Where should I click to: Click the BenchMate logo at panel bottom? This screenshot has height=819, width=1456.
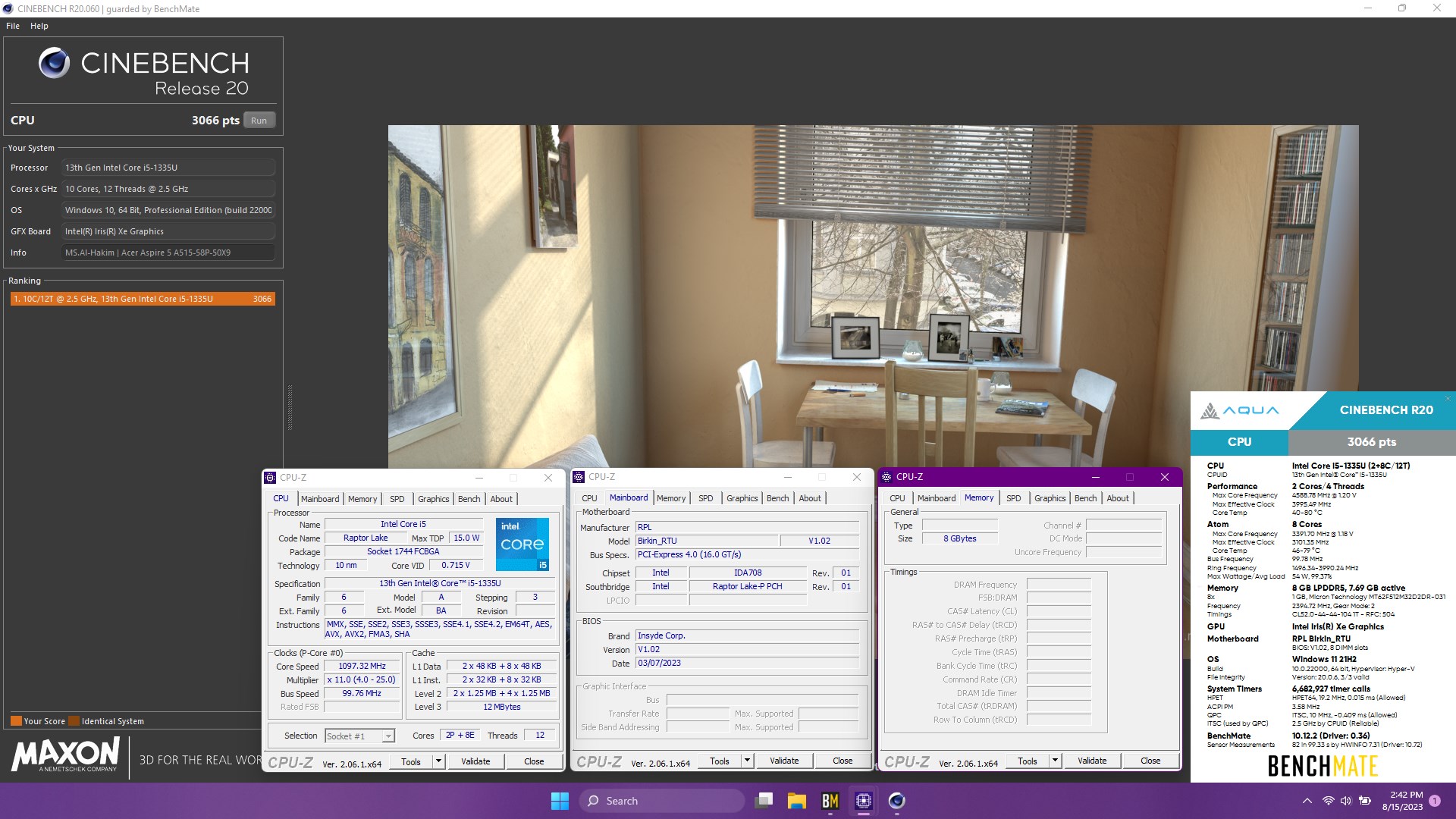1323,767
